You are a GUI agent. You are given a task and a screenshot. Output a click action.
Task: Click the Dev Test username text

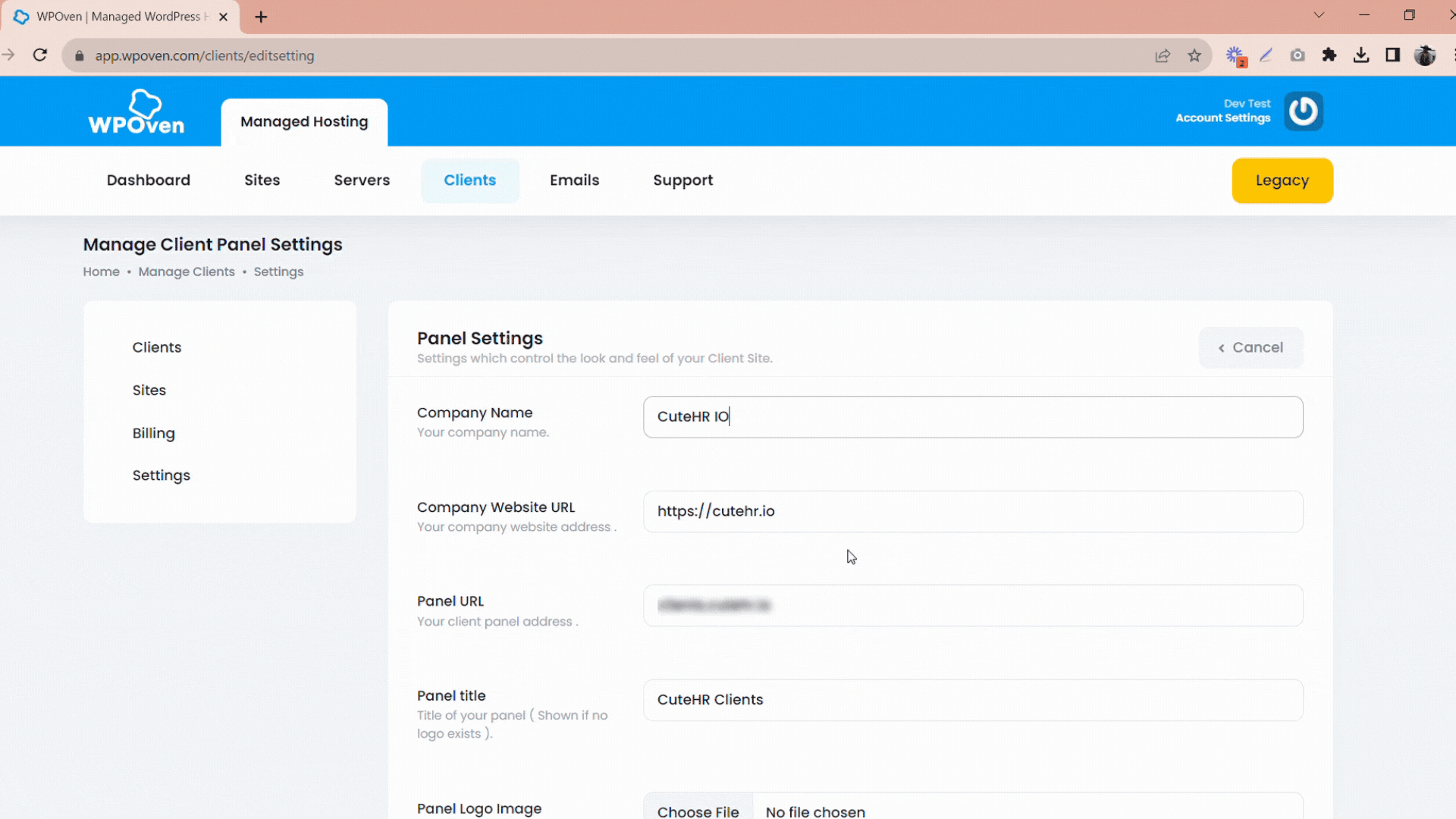(1247, 104)
